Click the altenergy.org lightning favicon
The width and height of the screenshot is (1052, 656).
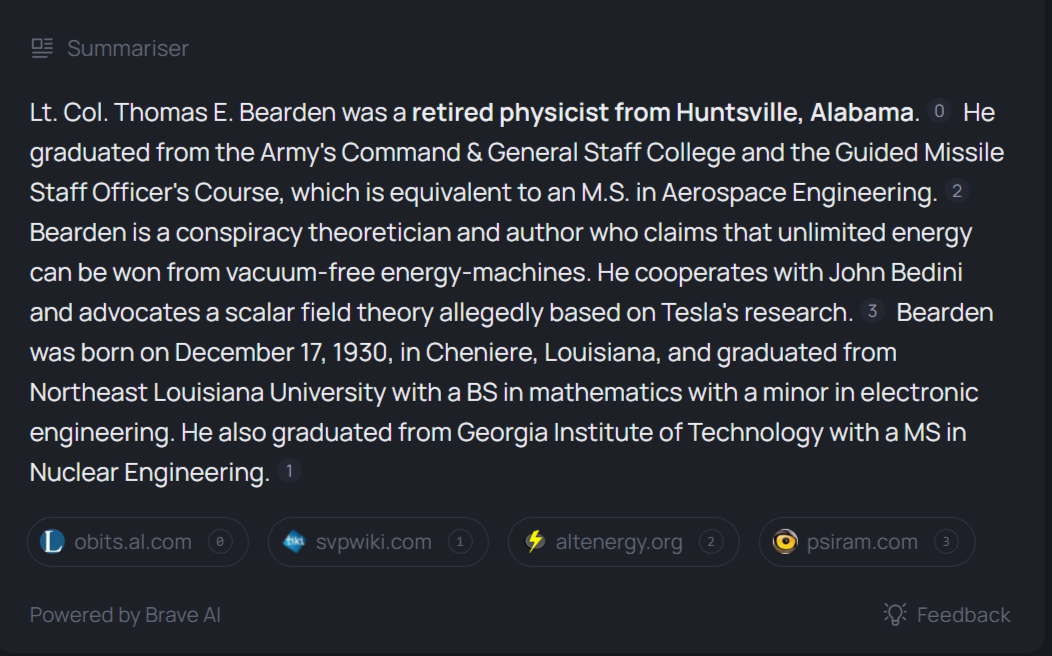(x=535, y=541)
